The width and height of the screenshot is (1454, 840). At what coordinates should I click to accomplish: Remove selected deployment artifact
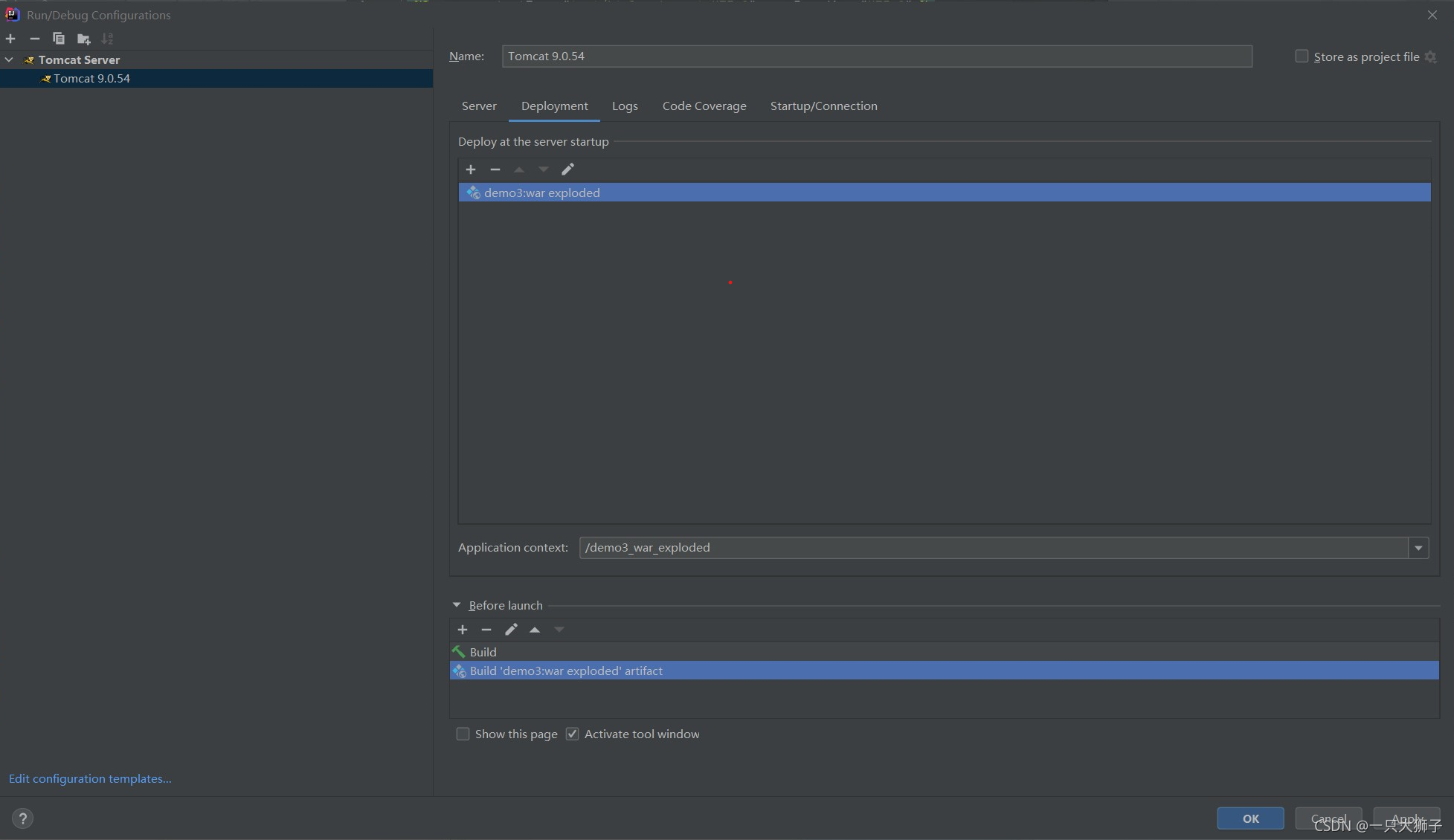pos(495,169)
